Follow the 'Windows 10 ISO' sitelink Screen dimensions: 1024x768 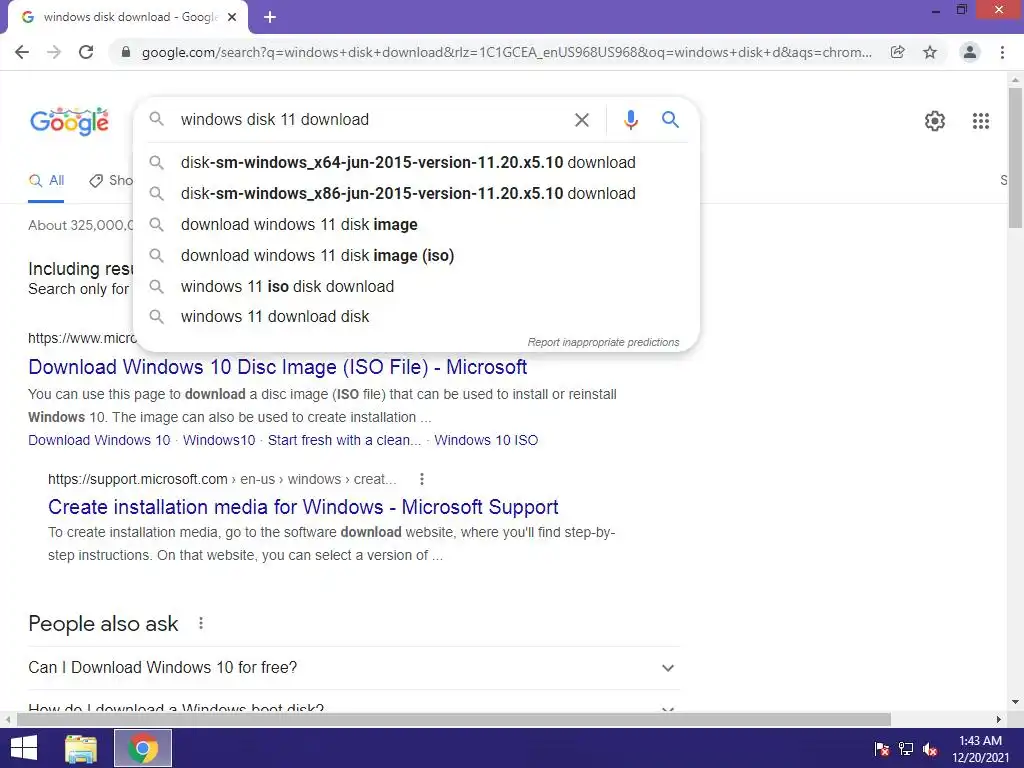486,440
